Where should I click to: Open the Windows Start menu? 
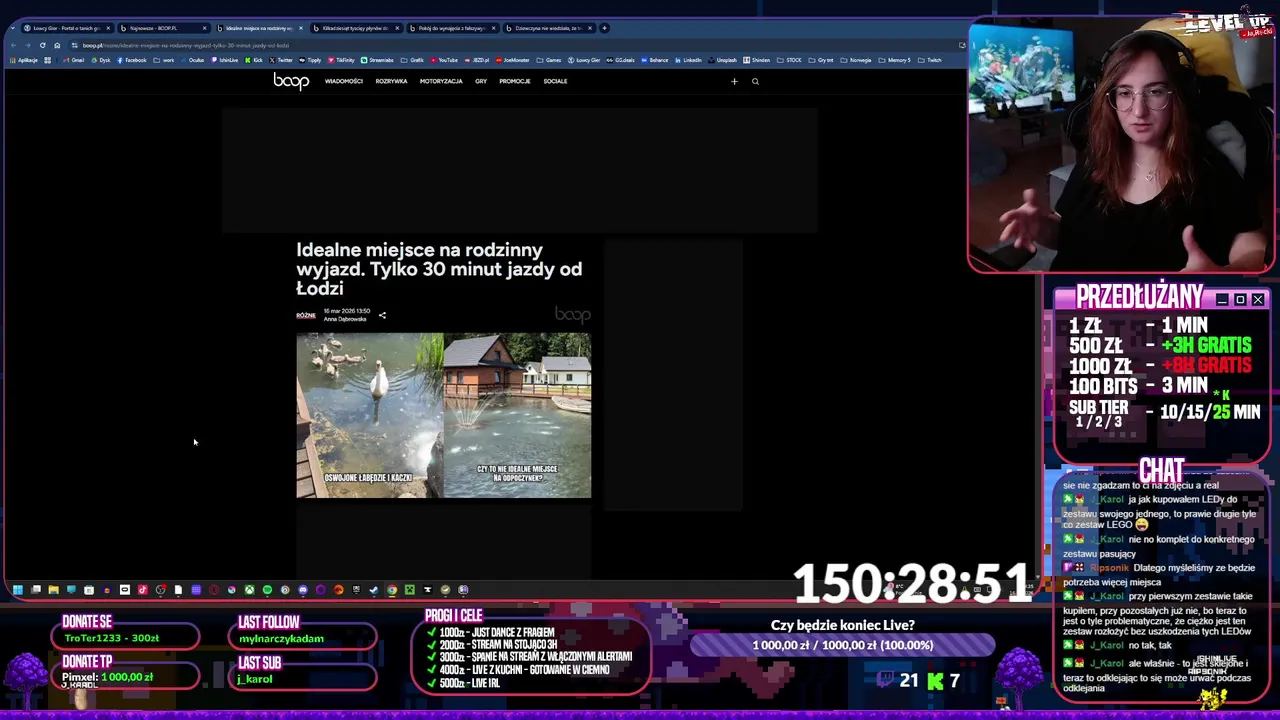[x=17, y=590]
